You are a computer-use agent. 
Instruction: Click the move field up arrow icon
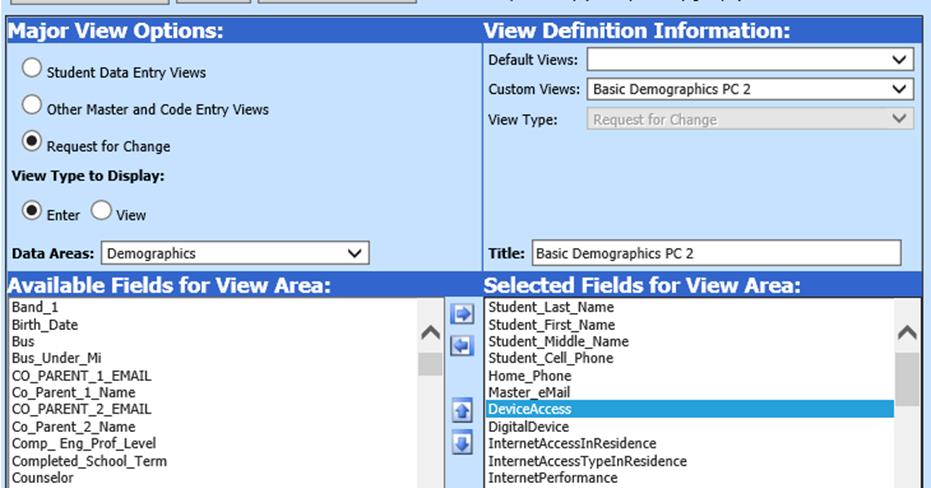pos(462,411)
